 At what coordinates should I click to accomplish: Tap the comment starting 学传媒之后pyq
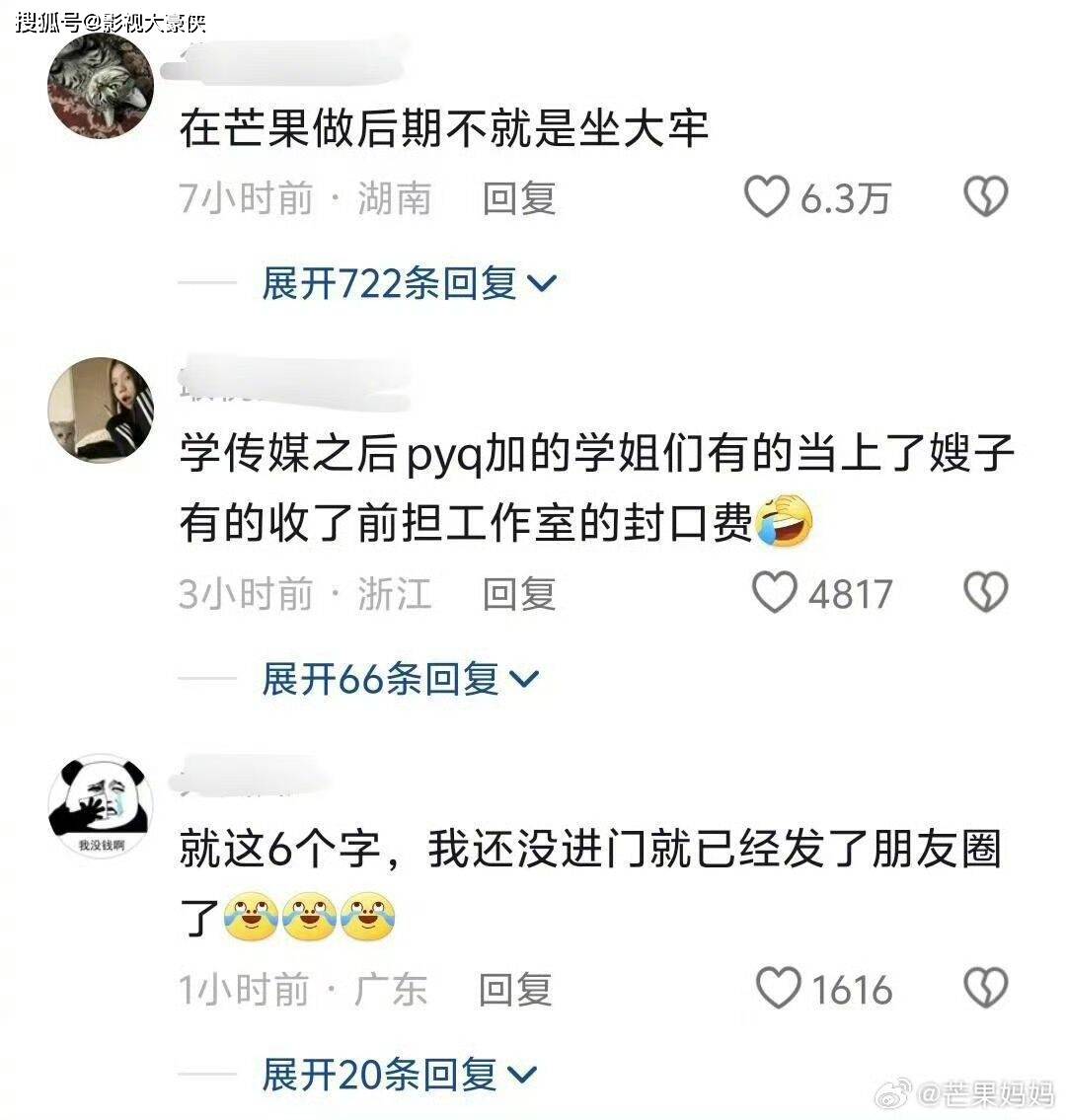click(596, 487)
